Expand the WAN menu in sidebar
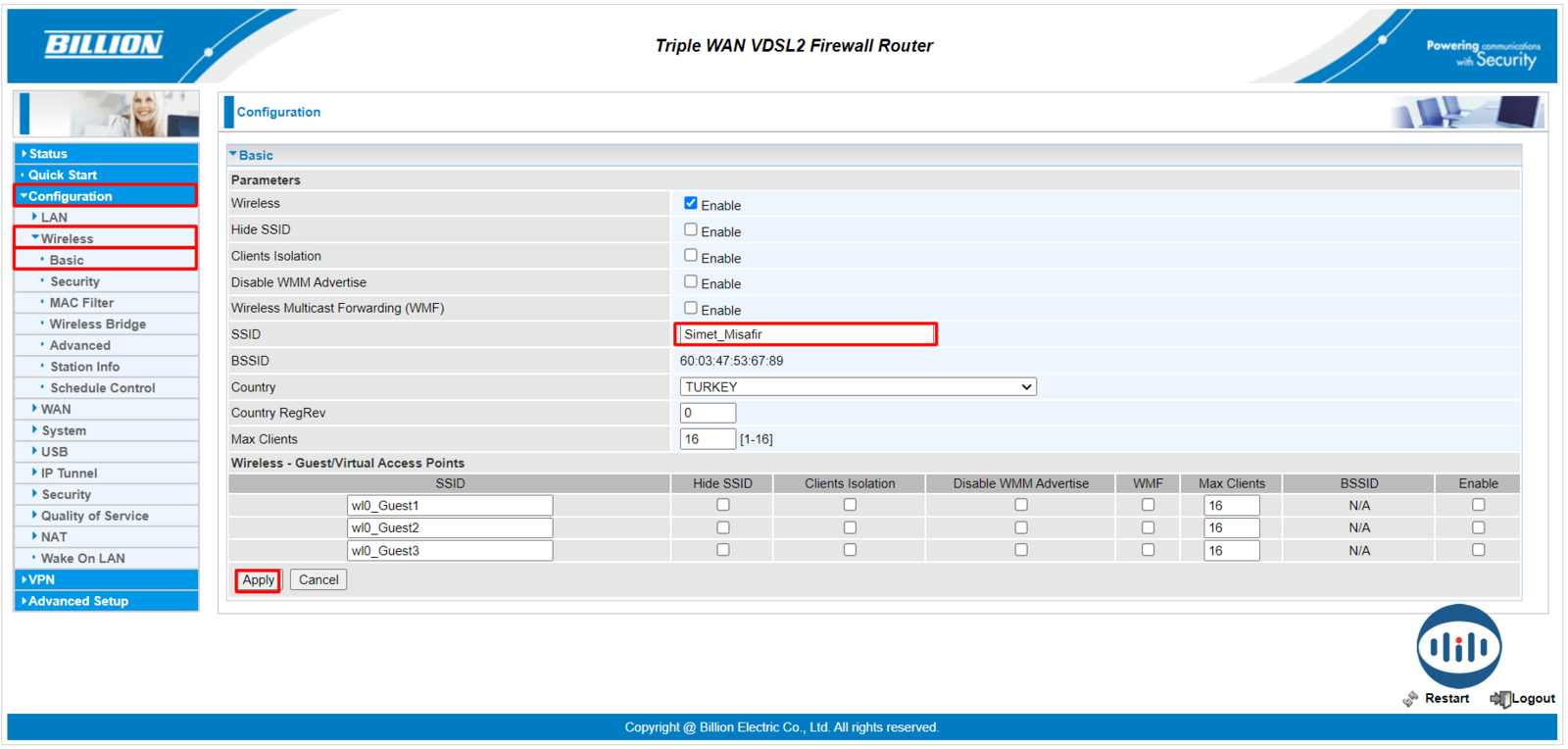 (55, 409)
